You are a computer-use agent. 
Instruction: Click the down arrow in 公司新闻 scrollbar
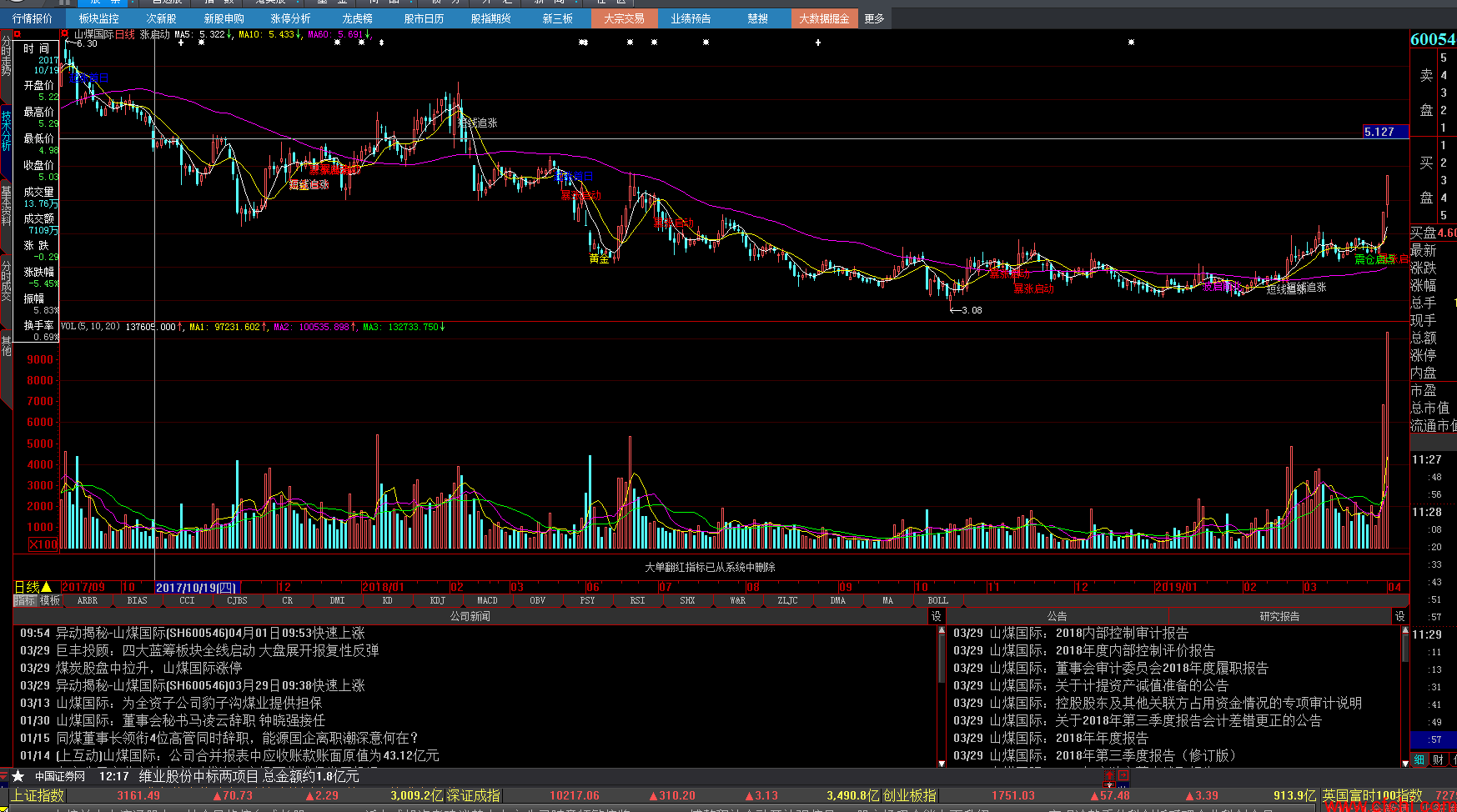tap(942, 762)
